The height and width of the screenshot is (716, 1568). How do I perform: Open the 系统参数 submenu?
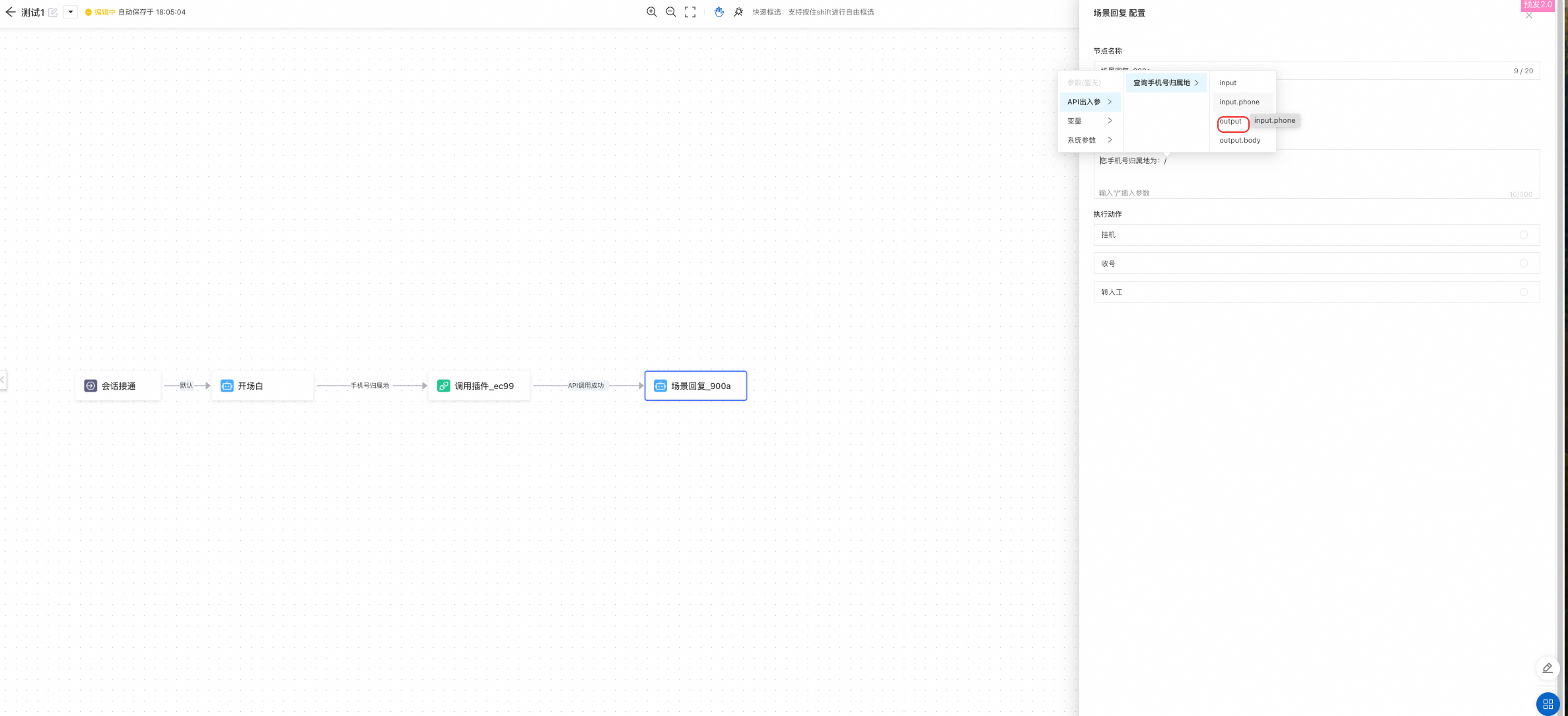[x=1090, y=140]
